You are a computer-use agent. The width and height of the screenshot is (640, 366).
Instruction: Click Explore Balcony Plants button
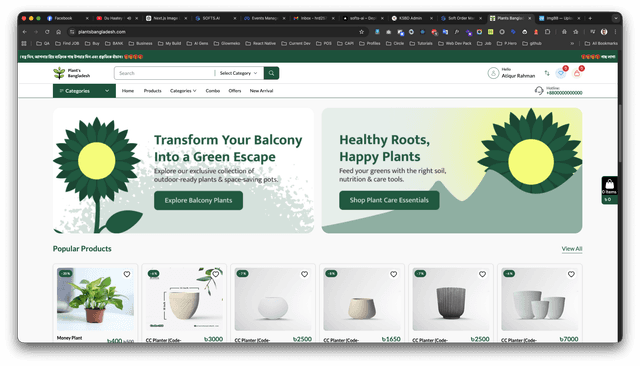pos(198,200)
